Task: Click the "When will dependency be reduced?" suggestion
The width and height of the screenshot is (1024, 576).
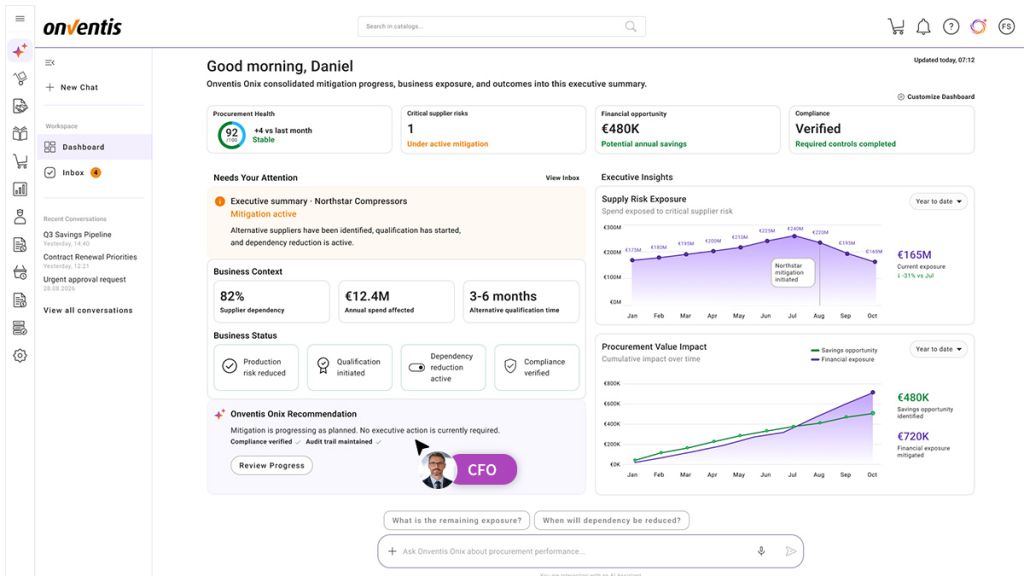Action: point(611,520)
